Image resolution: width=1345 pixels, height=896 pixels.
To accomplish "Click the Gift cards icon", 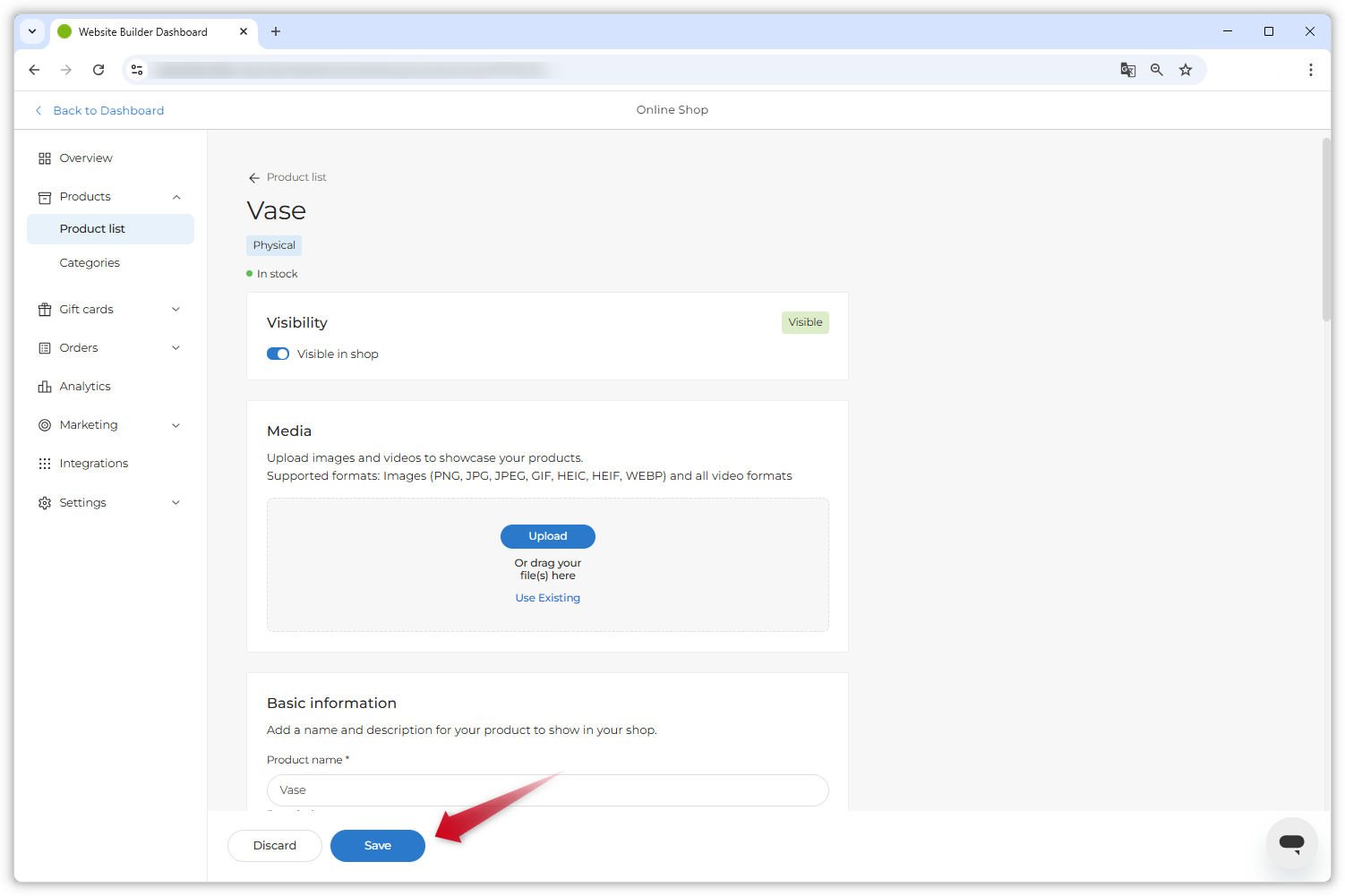I will pyautogui.click(x=45, y=309).
